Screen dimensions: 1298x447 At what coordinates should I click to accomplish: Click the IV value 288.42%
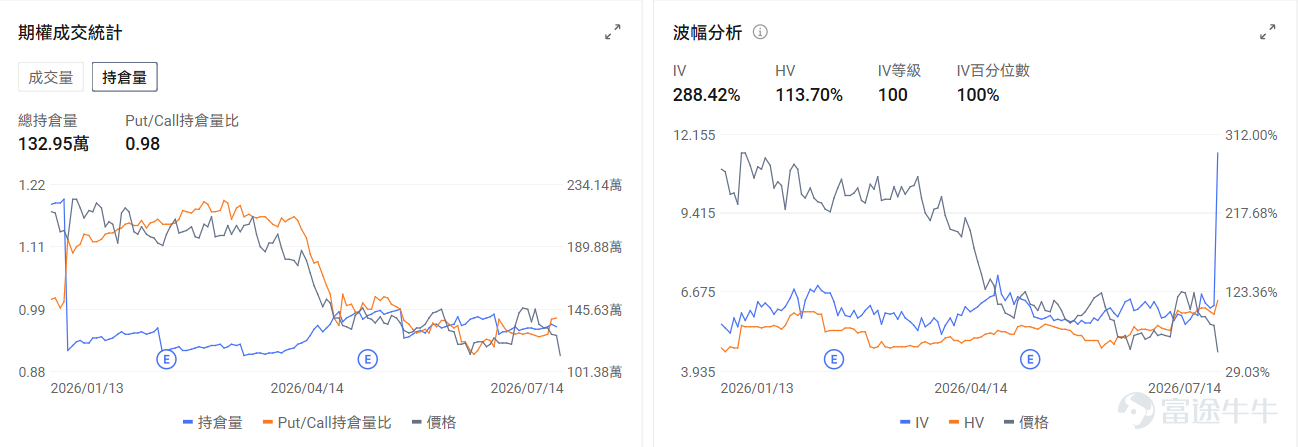click(x=707, y=95)
